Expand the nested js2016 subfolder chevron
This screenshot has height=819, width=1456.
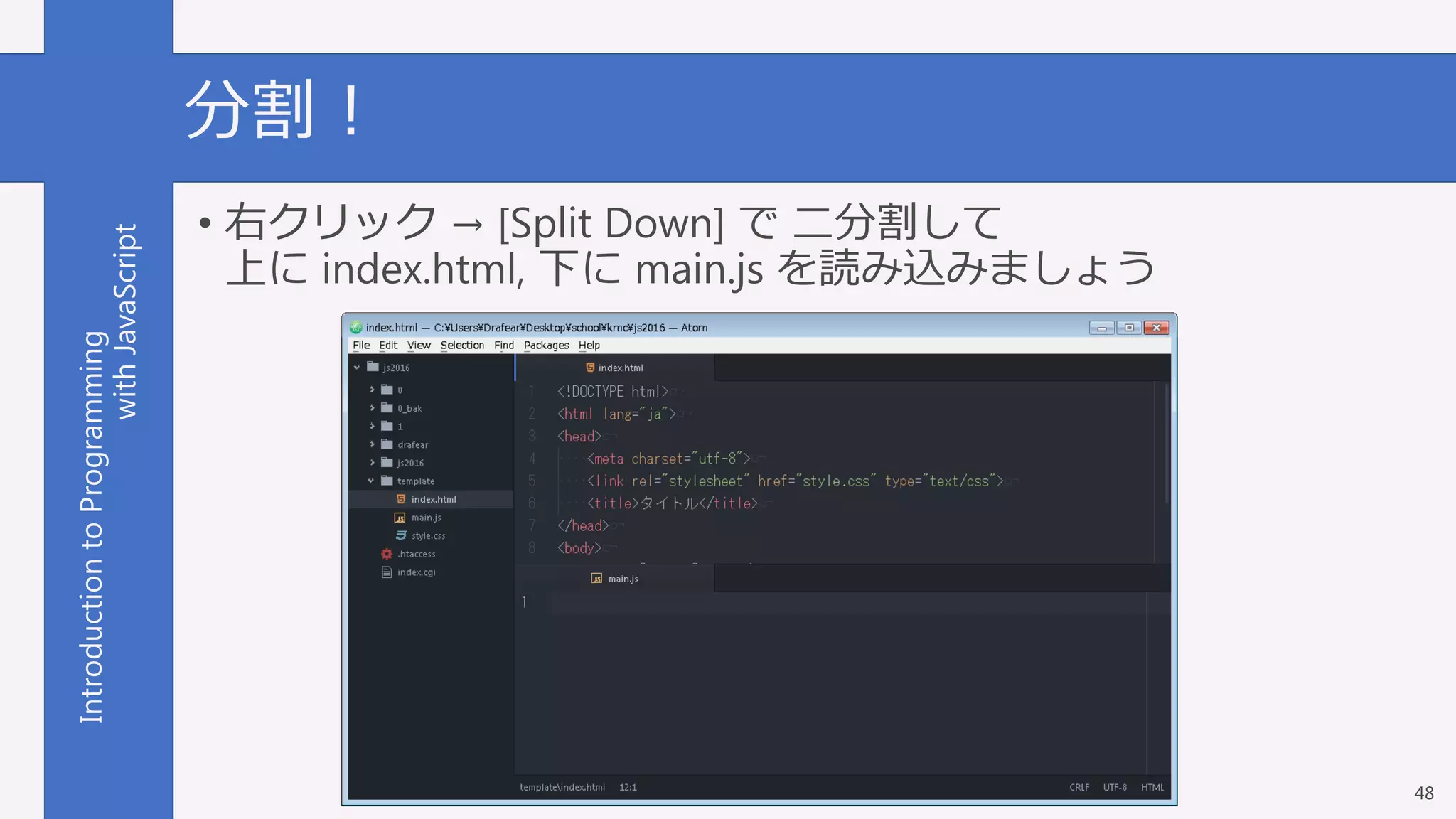[x=372, y=462]
